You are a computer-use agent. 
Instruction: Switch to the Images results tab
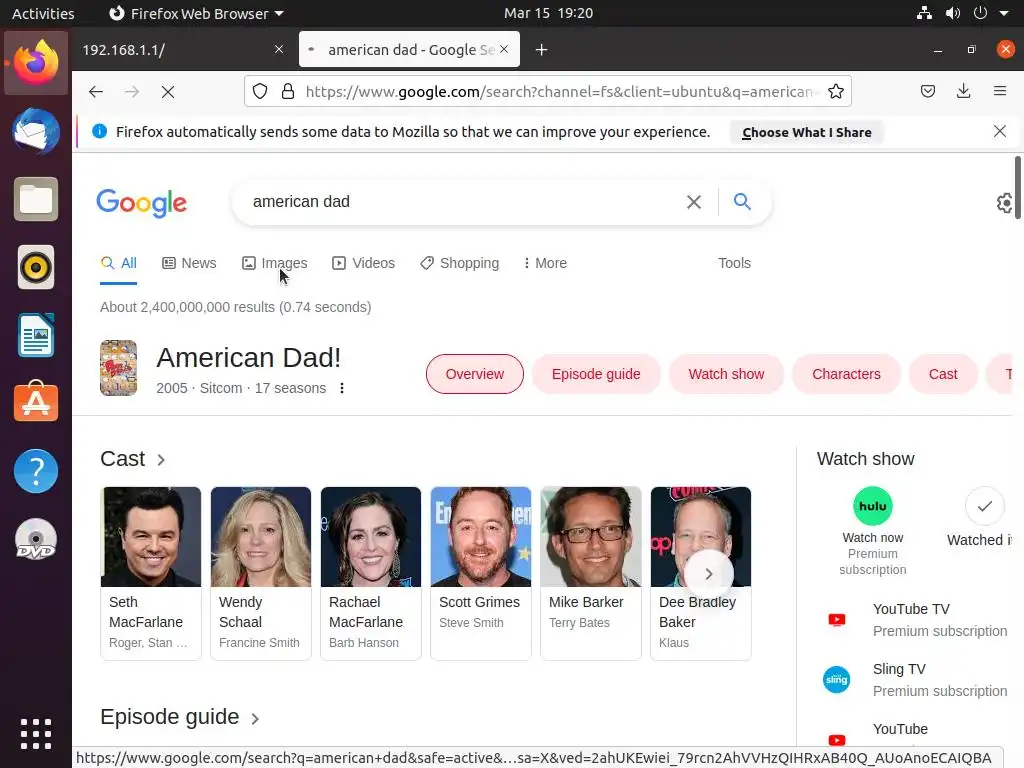(x=274, y=263)
